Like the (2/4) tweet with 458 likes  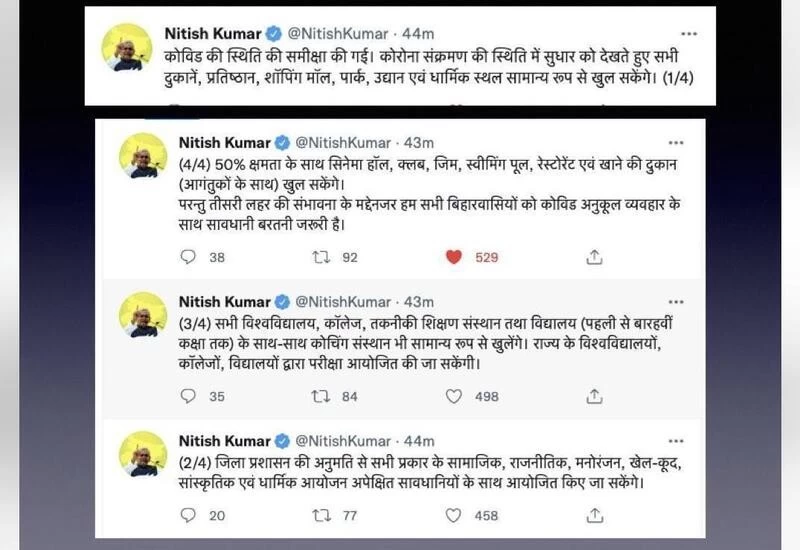[454, 516]
